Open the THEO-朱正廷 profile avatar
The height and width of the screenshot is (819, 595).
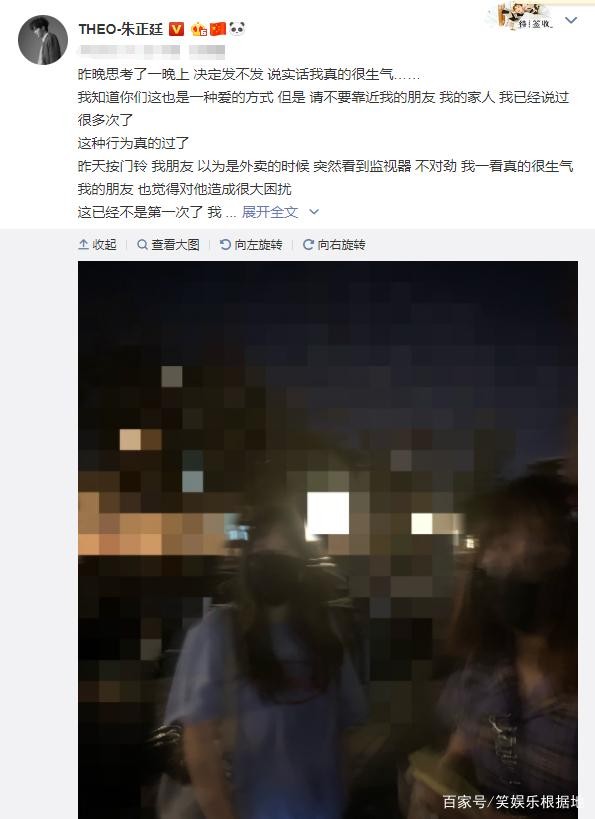tap(43, 40)
